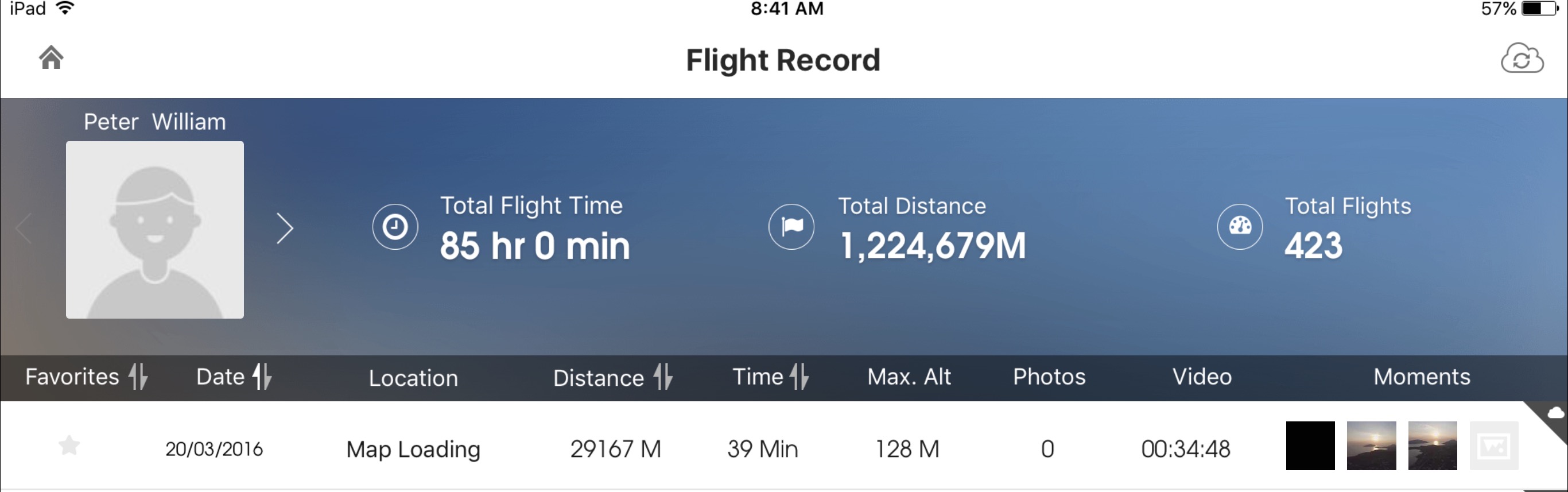
Task: Toggle Favorites column sort order
Action: (x=139, y=376)
